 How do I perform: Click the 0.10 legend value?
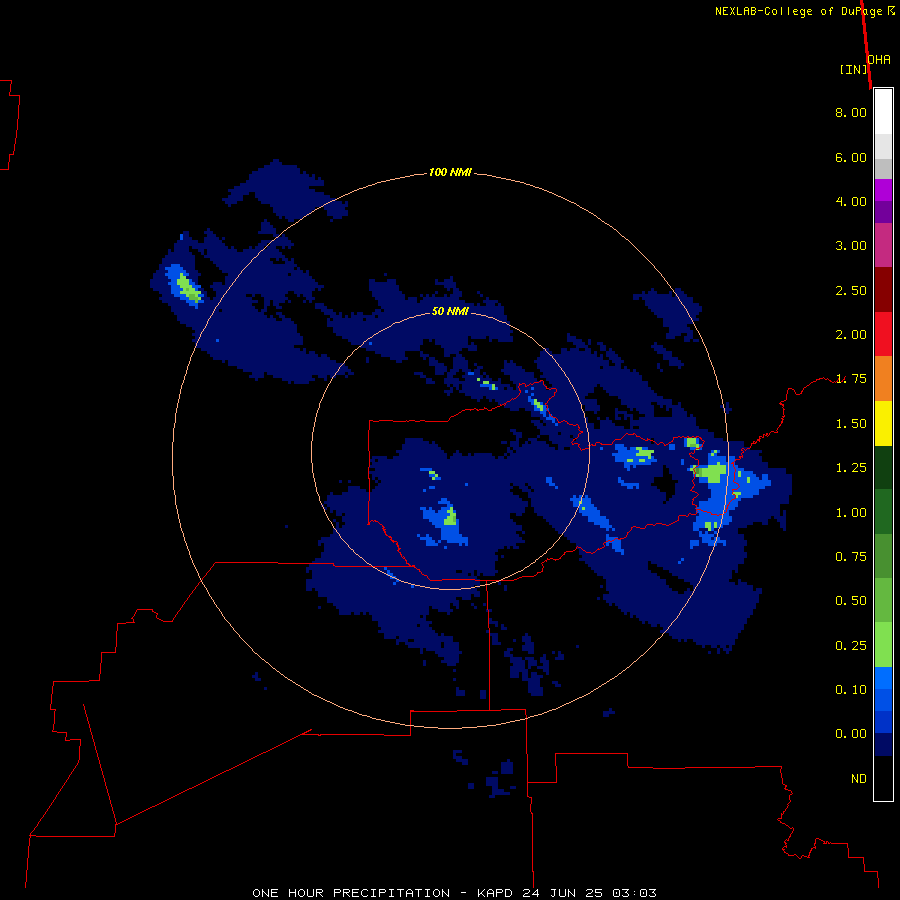pyautogui.click(x=851, y=690)
